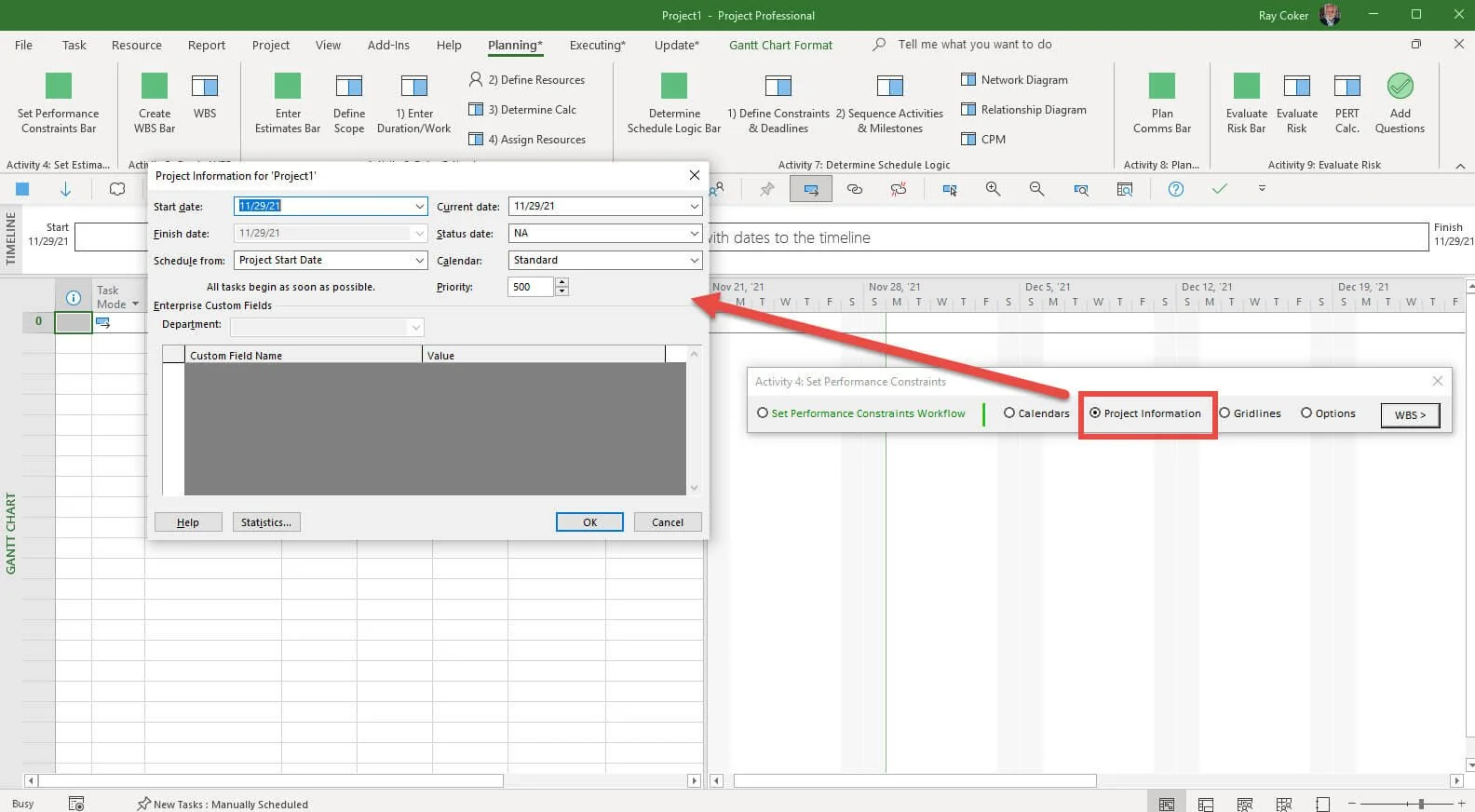The width and height of the screenshot is (1475, 812).
Task: Open the Network Diagram view
Action: coord(1015,80)
